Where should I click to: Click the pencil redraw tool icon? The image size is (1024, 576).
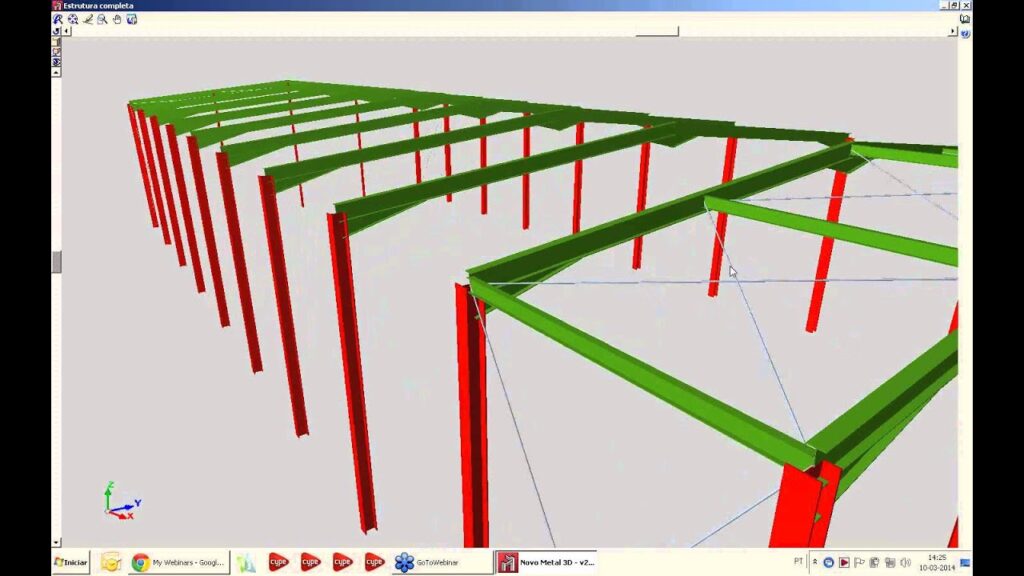click(x=88, y=19)
